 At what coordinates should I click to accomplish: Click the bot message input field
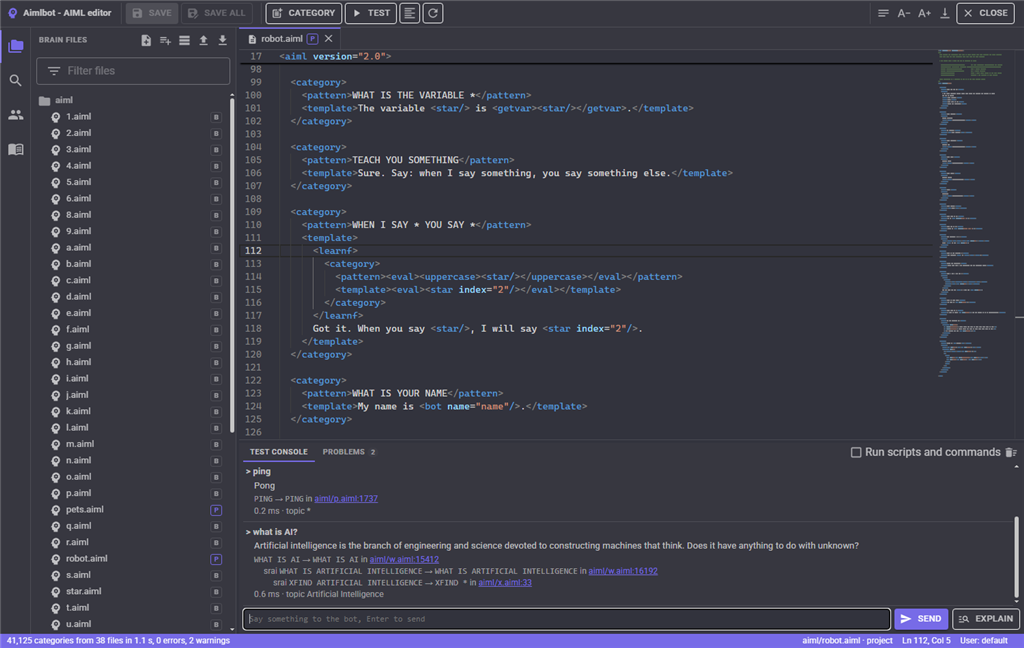click(566, 619)
